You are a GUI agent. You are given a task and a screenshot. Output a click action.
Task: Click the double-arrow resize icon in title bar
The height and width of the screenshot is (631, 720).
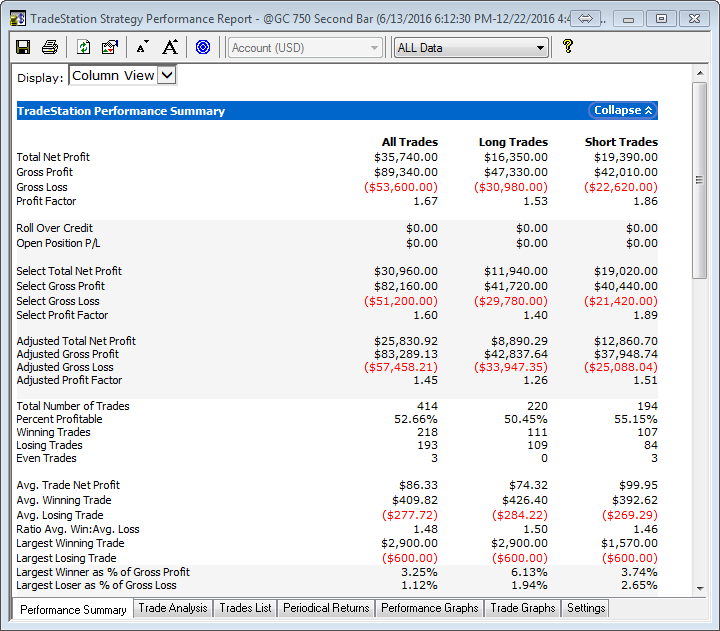point(587,18)
